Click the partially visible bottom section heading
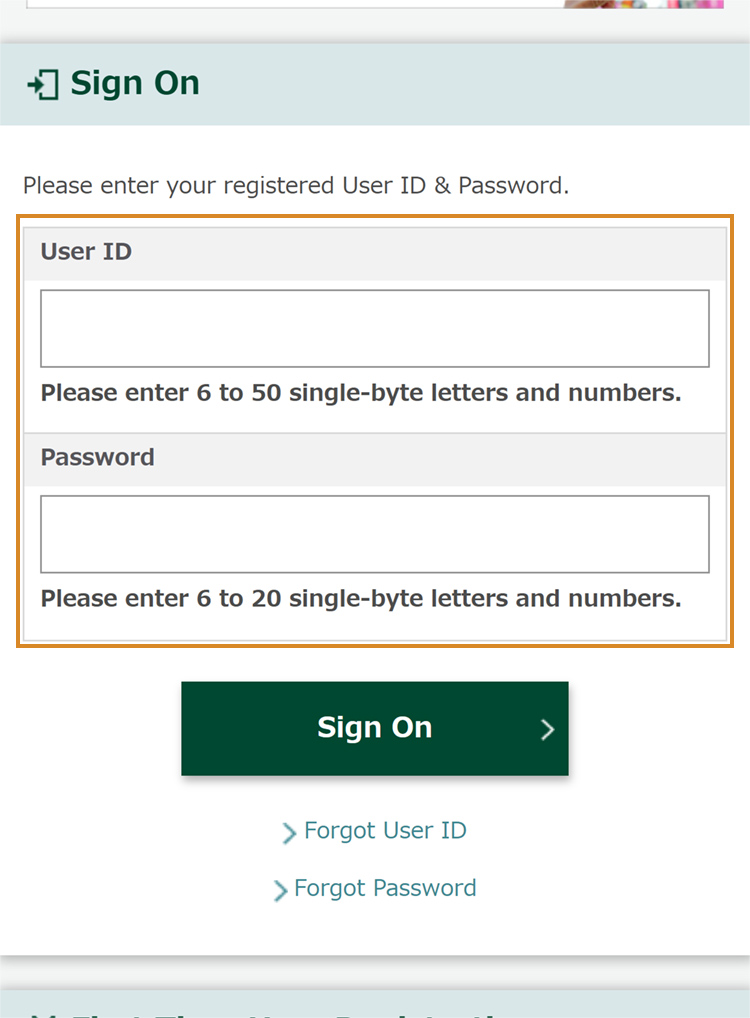750x1018 pixels. pos(300,1012)
